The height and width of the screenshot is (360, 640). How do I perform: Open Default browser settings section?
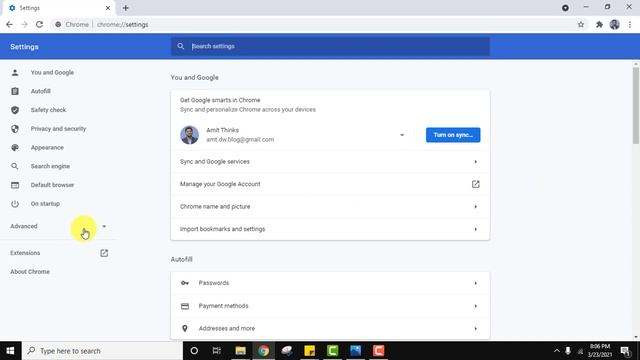[52, 185]
